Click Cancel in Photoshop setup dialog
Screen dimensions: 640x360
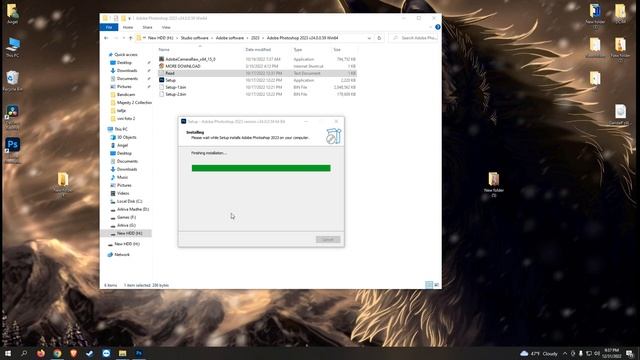[328, 240]
